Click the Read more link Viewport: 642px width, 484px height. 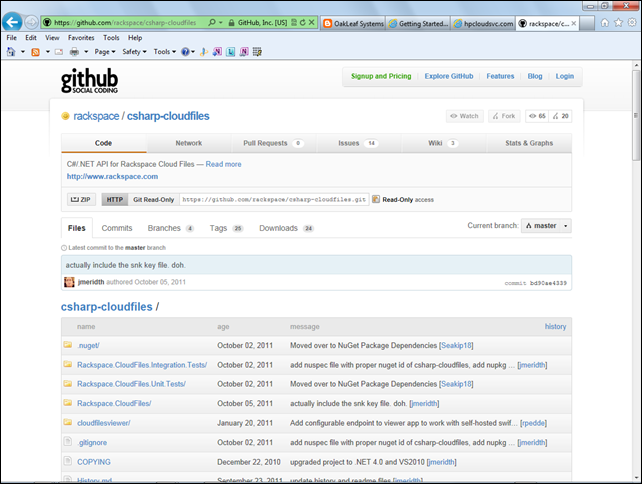tap(223, 164)
